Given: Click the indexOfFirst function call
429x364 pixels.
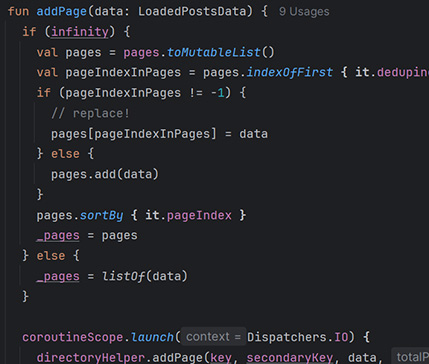Looking at the screenshot, I should click(x=289, y=73).
